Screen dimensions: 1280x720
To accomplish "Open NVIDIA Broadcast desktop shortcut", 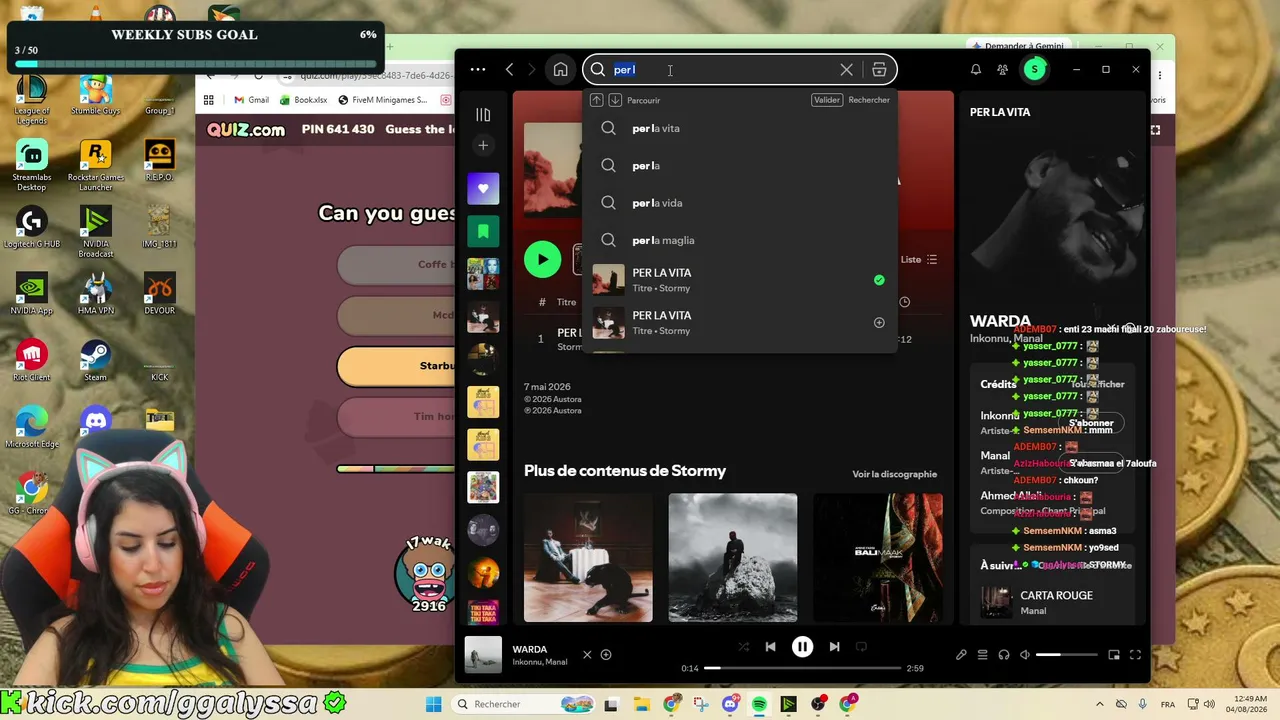I will tap(96, 232).
